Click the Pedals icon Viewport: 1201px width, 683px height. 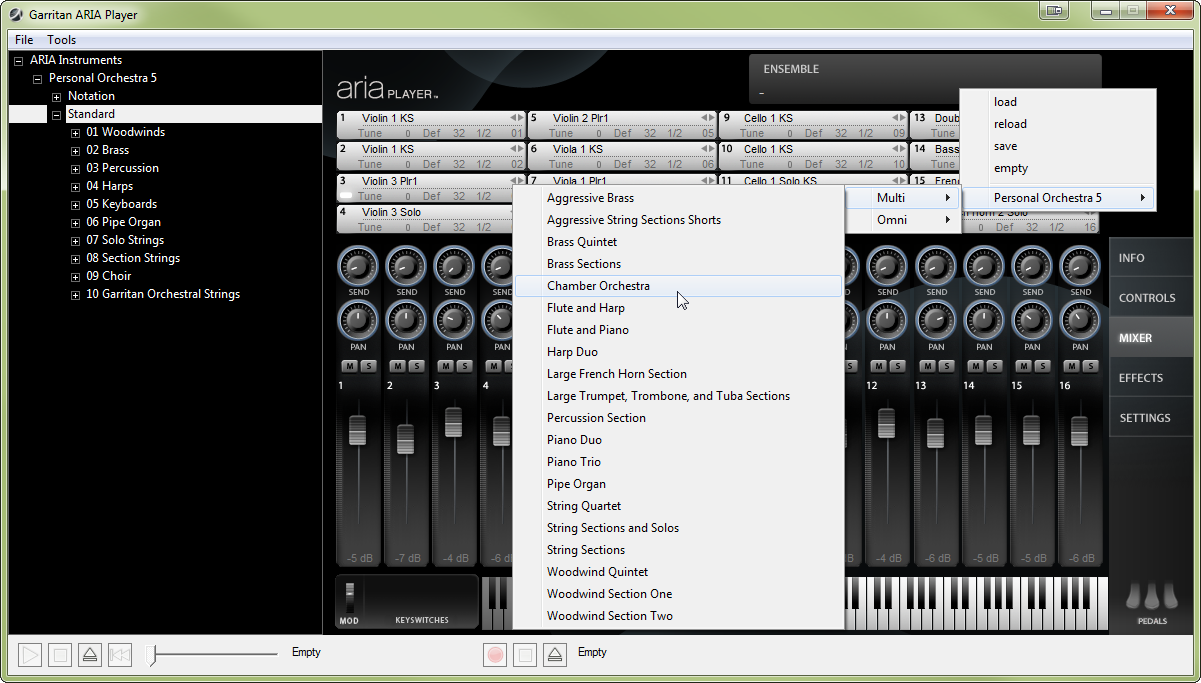[x=1151, y=598]
